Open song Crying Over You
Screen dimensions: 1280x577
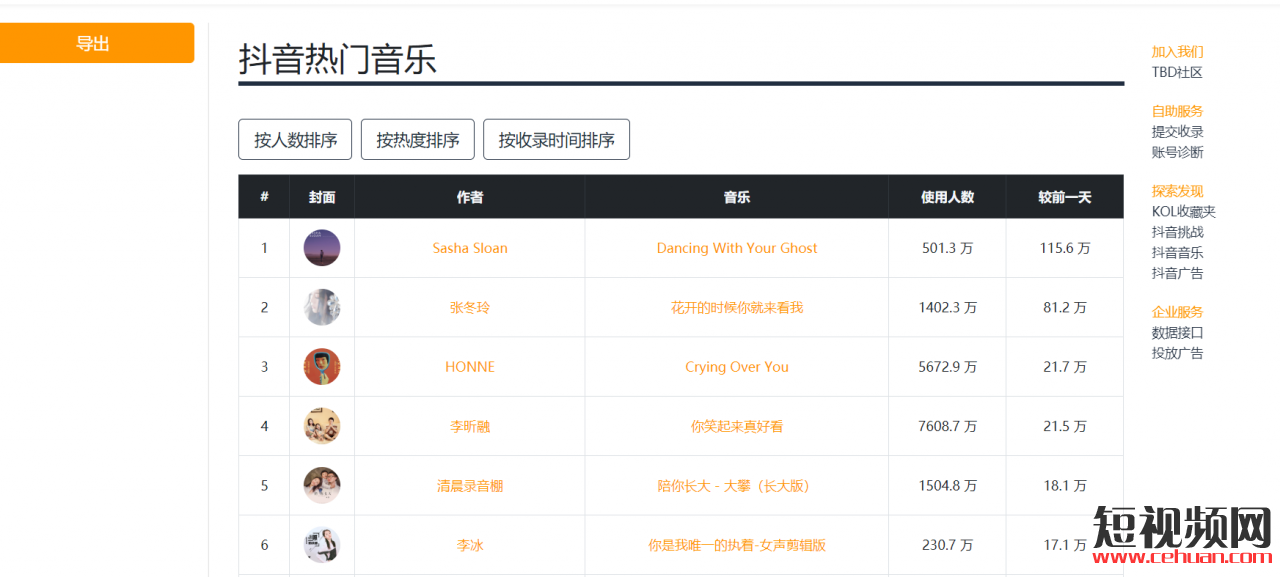pyautogui.click(x=737, y=367)
